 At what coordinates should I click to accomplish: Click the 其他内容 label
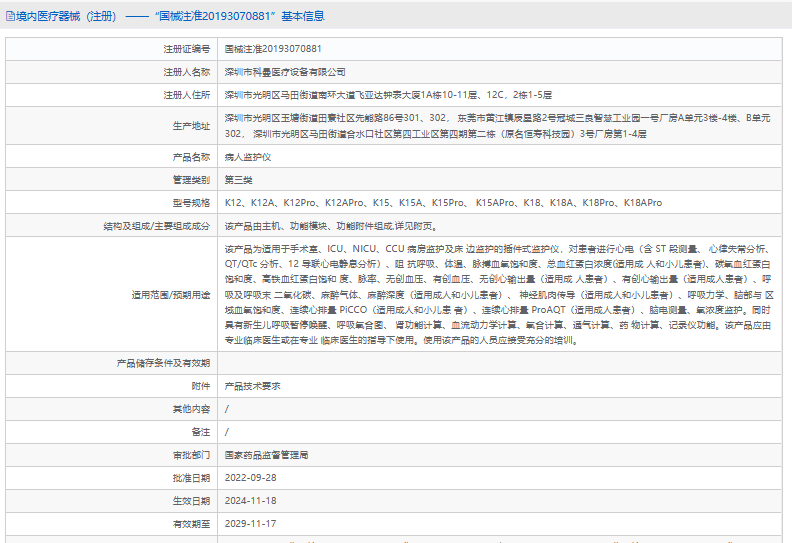pos(191,409)
